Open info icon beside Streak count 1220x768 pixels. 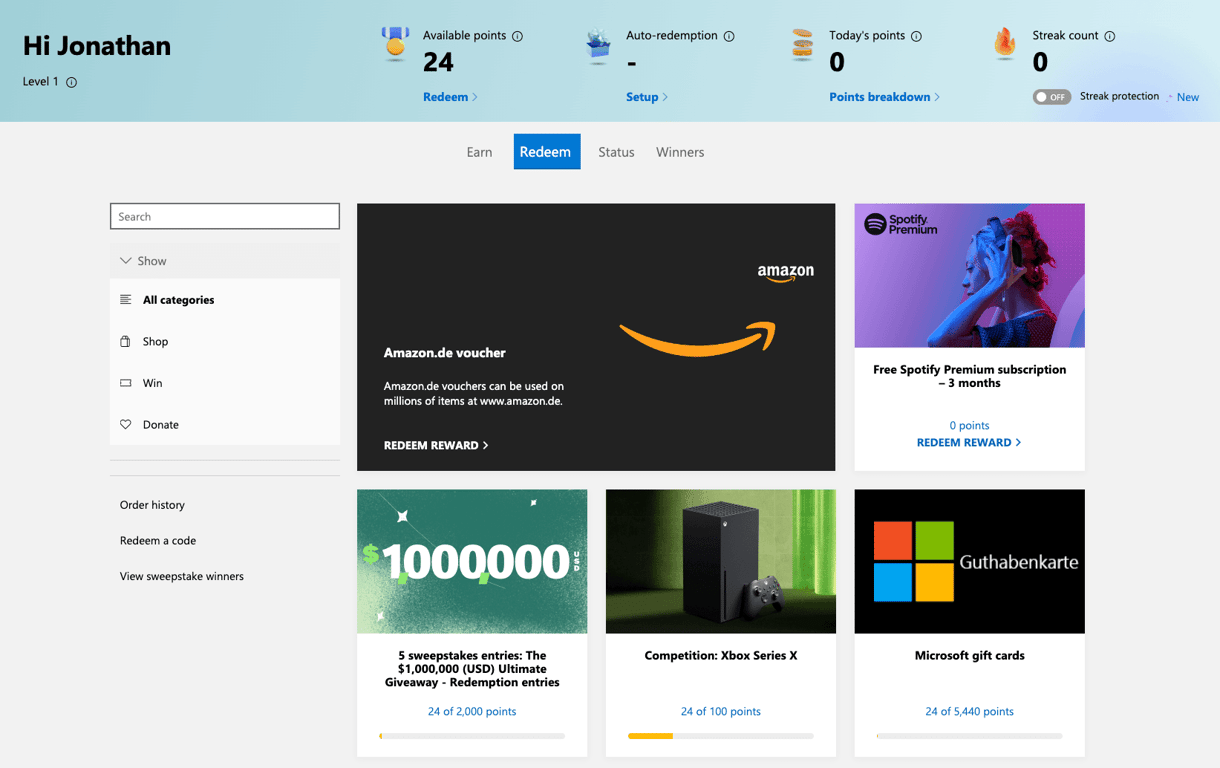[x=1110, y=36]
